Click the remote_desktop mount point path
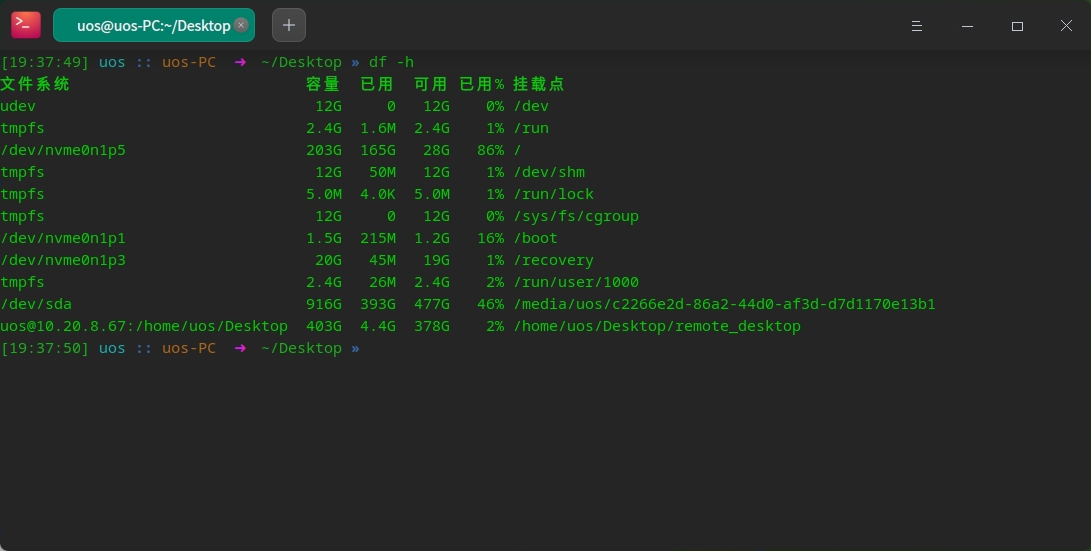1091x551 pixels. click(657, 326)
